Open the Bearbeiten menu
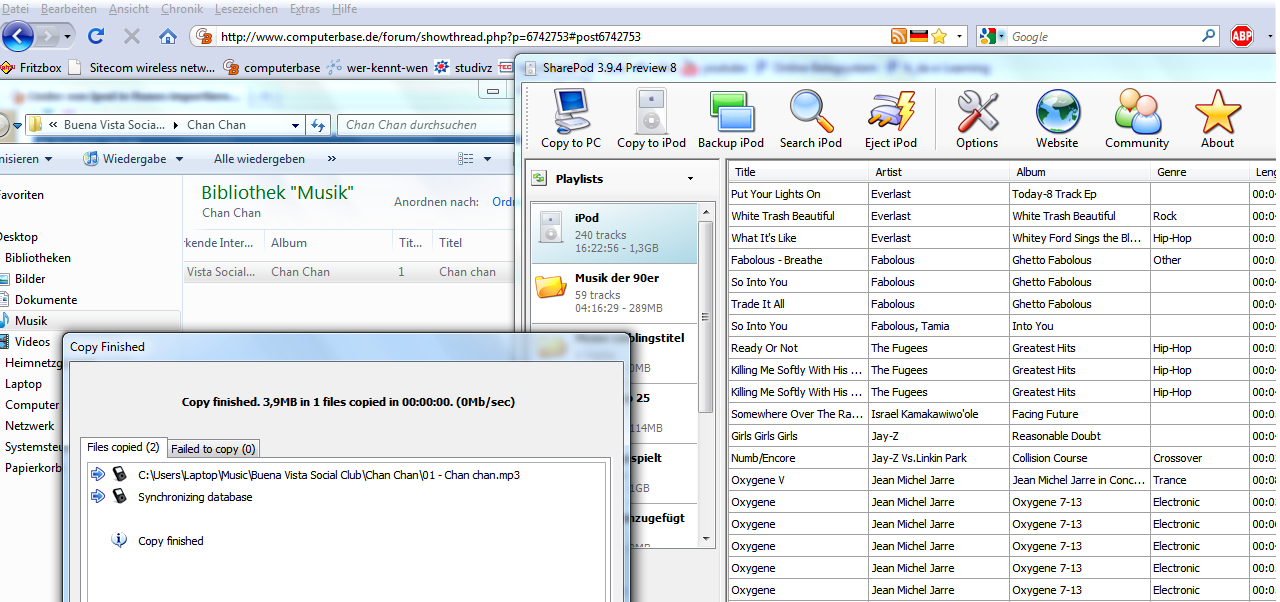This screenshot has height=602, width=1280. click(69, 8)
